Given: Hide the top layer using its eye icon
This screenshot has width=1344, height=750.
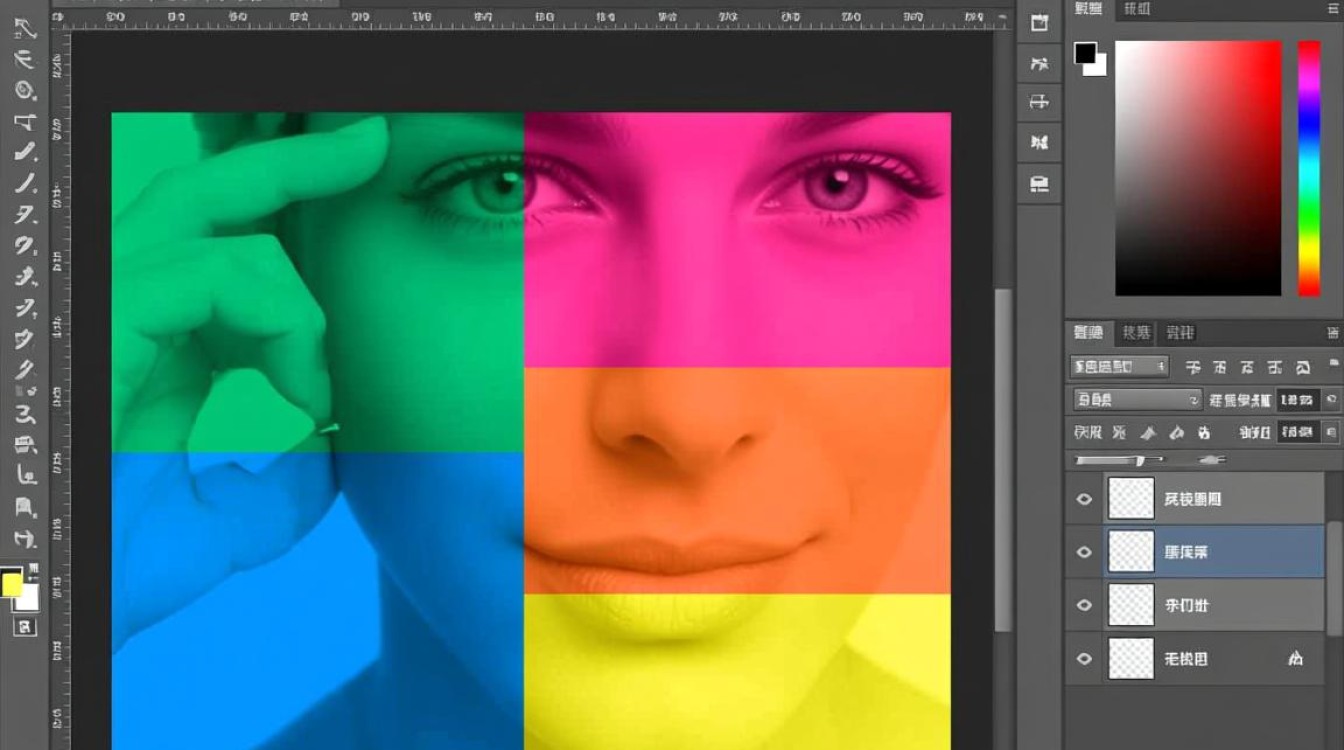Looking at the screenshot, I should [1084, 499].
